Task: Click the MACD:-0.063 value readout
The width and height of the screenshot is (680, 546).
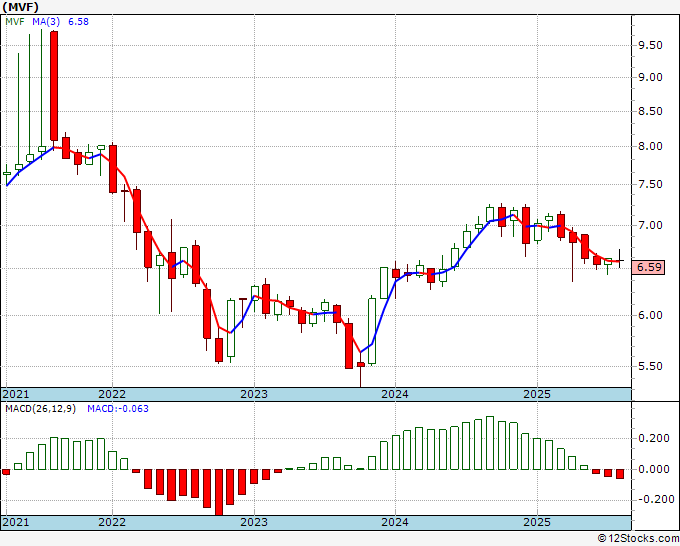Action: pos(118,409)
